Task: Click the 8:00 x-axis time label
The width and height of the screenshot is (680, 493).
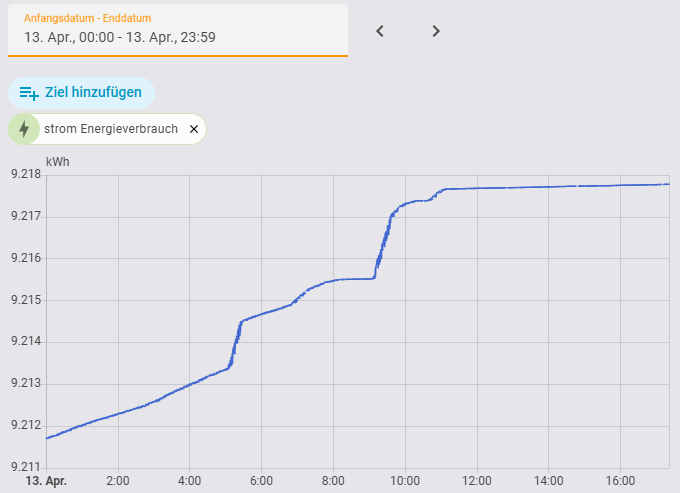Action: pyautogui.click(x=333, y=479)
